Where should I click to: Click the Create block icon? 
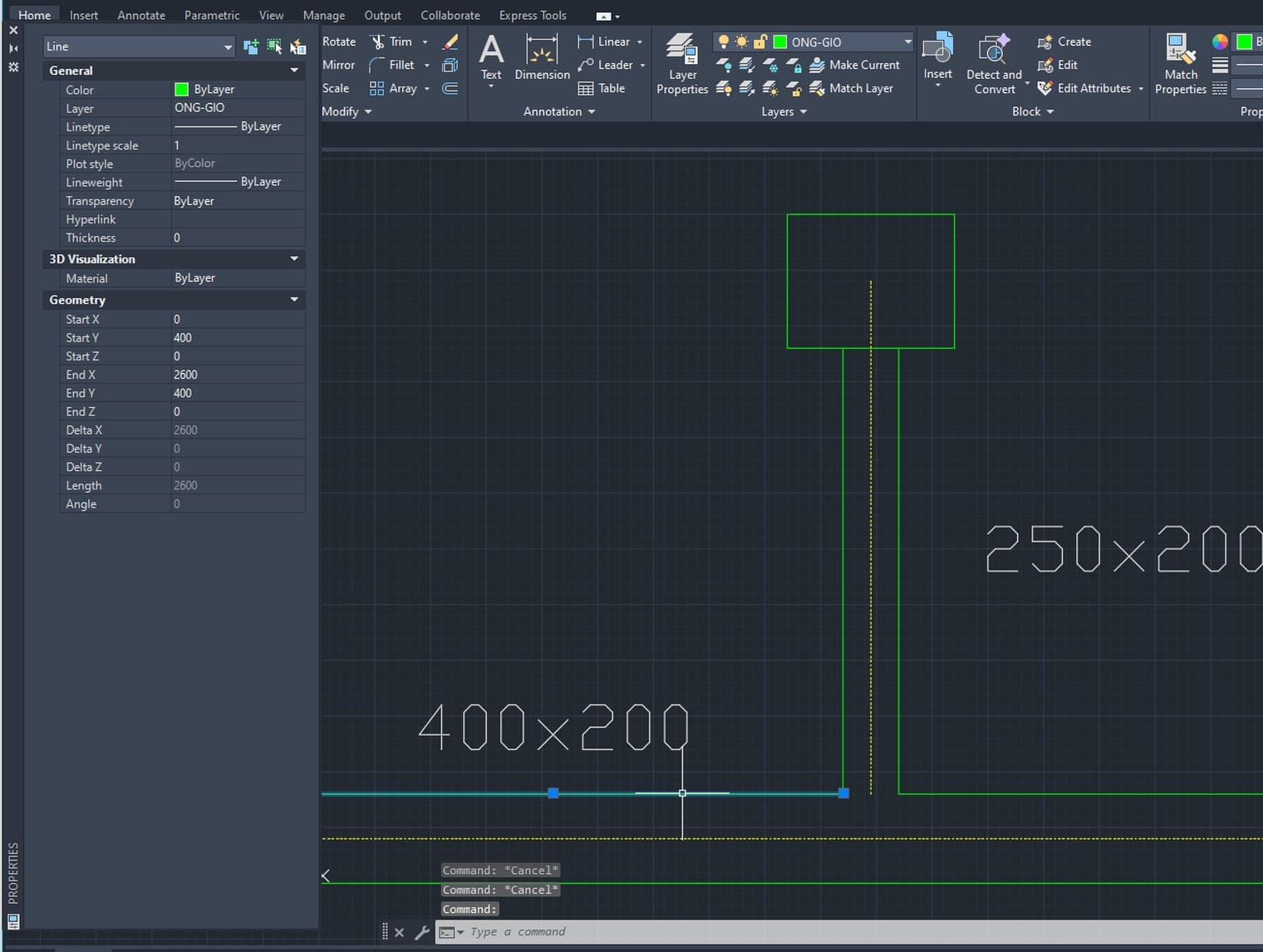[1045, 42]
